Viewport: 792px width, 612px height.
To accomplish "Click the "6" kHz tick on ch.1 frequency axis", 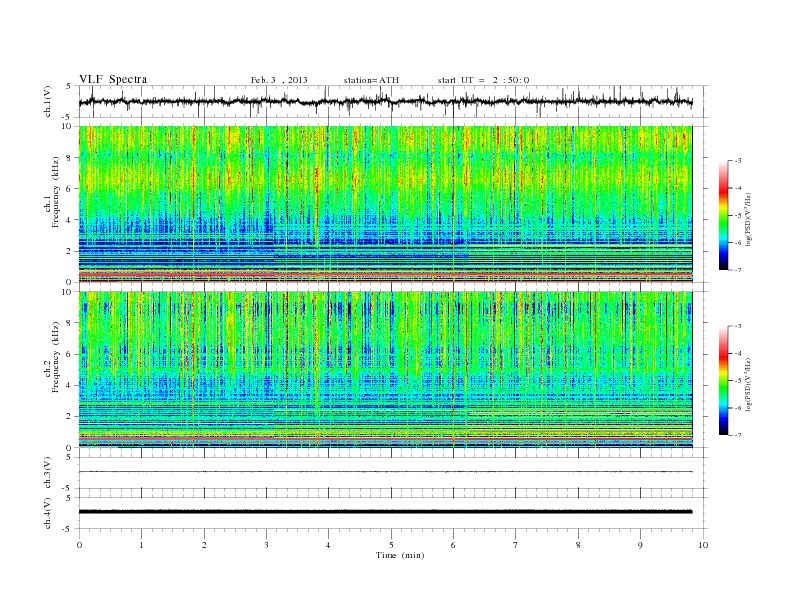I will pyautogui.click(x=70, y=189).
